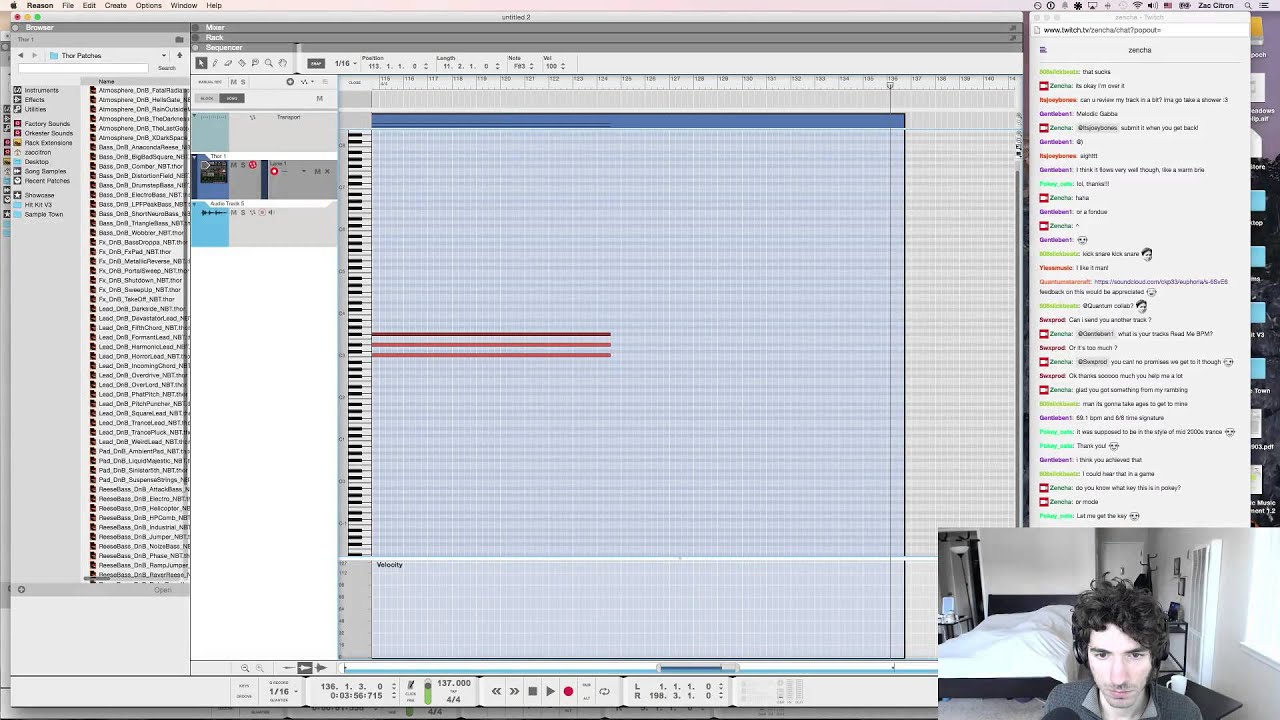Select Factory Sounds in browser
Viewport: 1280px width, 720px height.
[x=47, y=124]
